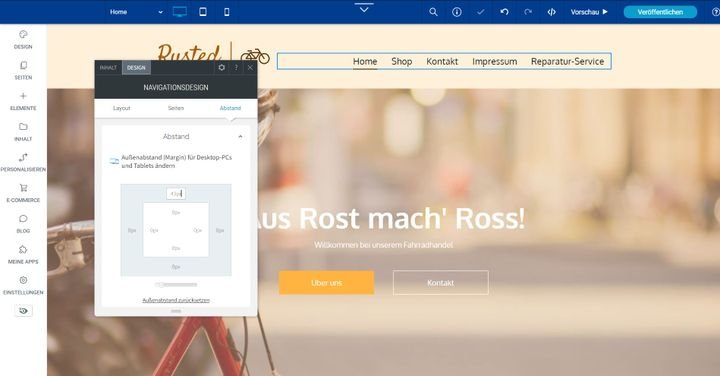Select the Layout tab

(x=122, y=108)
